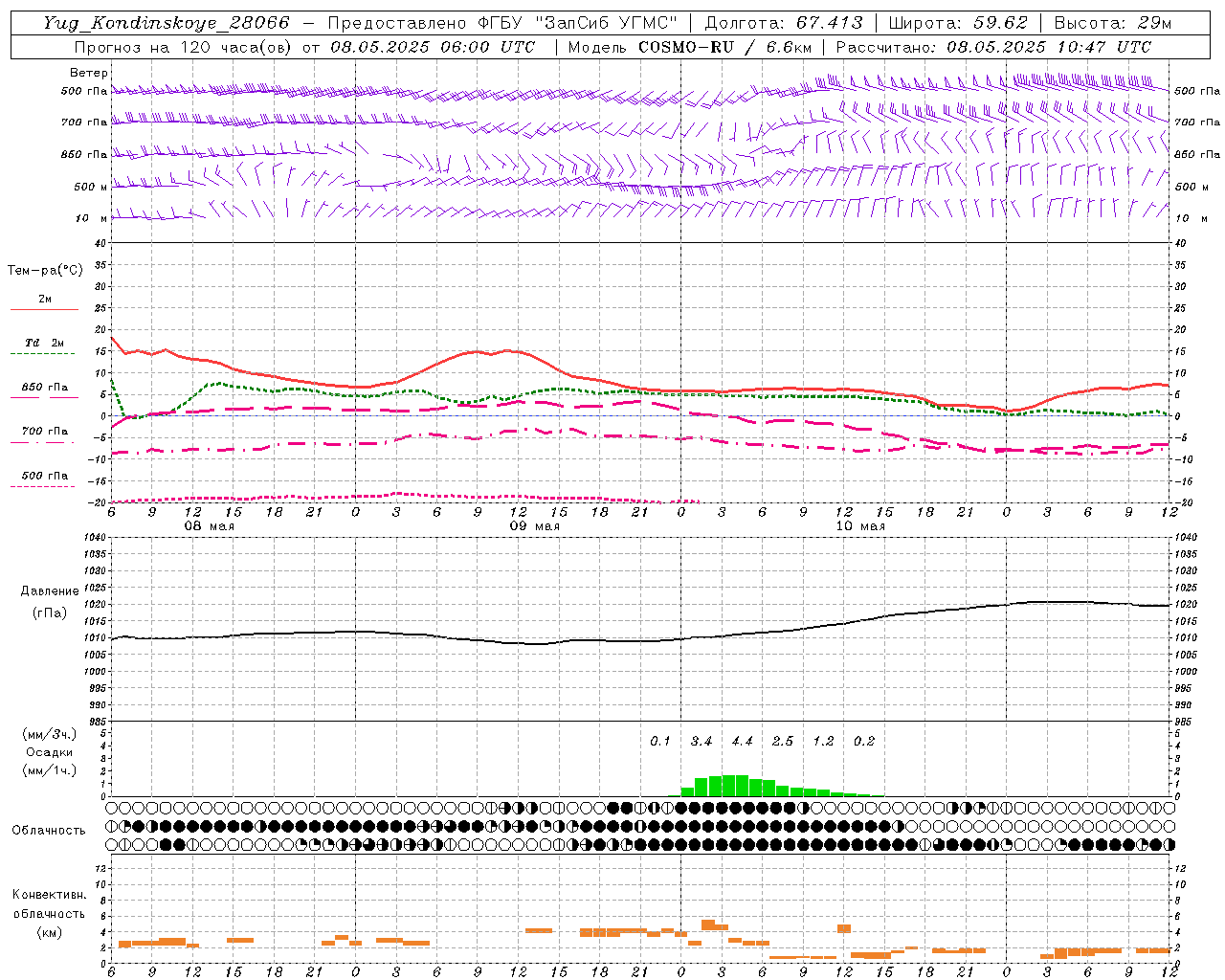Click the '(км)' convective cloud units label

pos(51,932)
